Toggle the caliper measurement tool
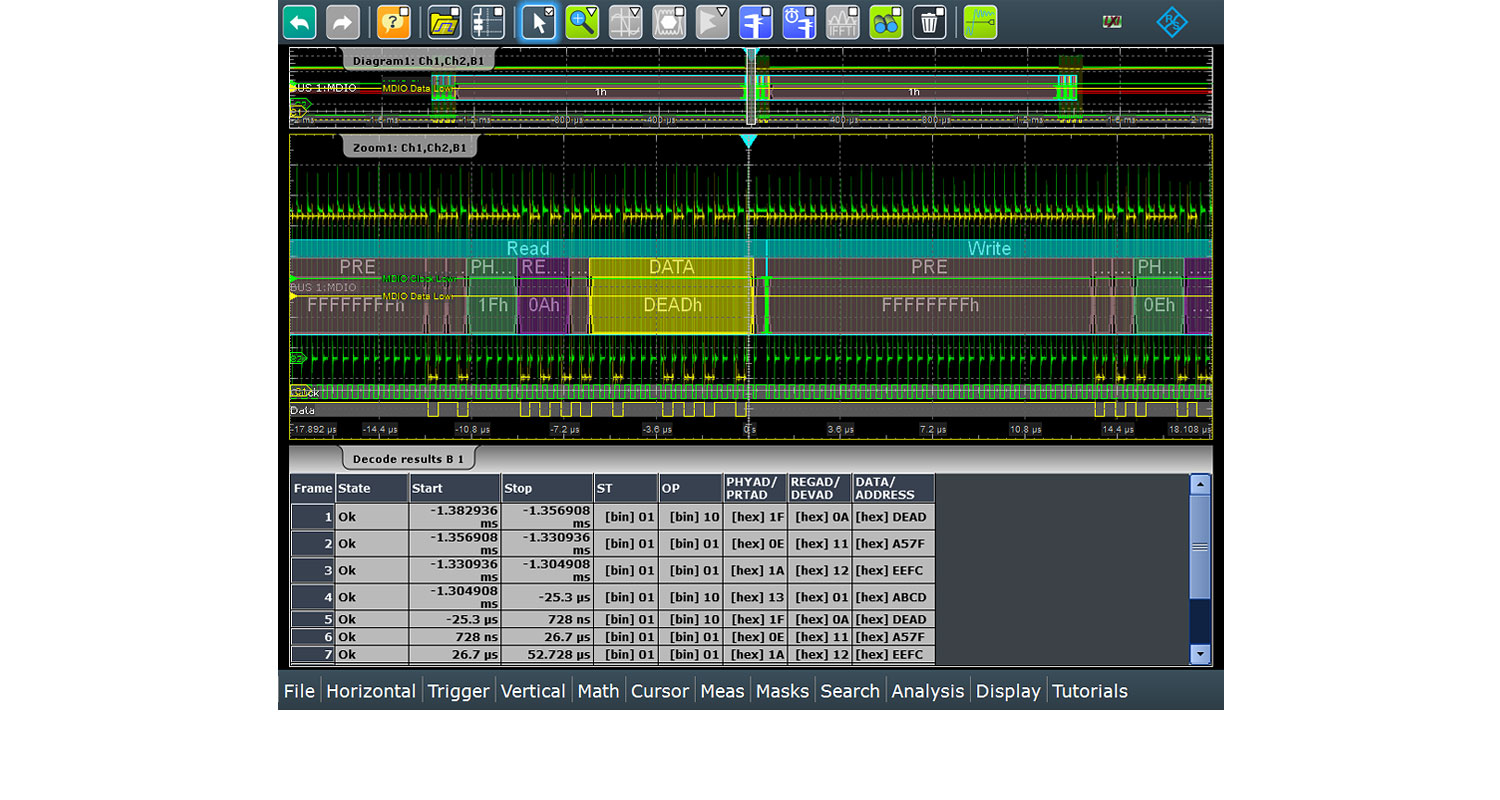The width and height of the screenshot is (1500, 800). pyautogui.click(x=755, y=22)
